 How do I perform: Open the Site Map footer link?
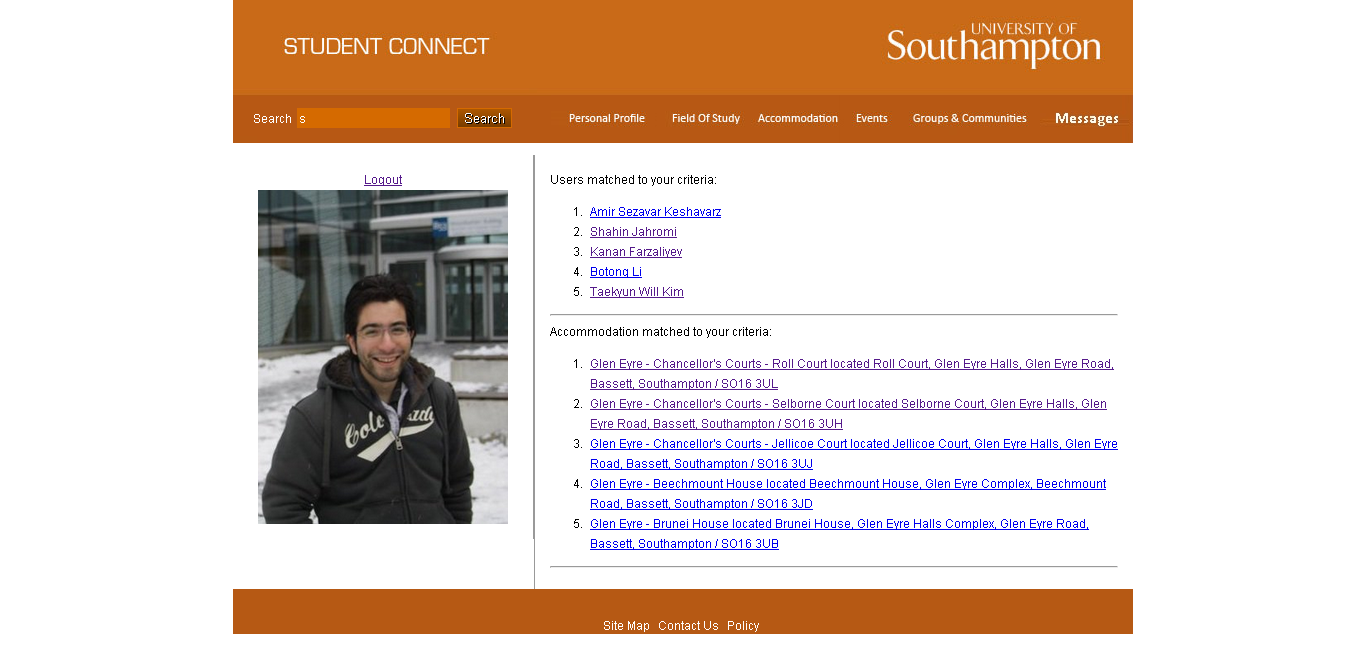[626, 626]
